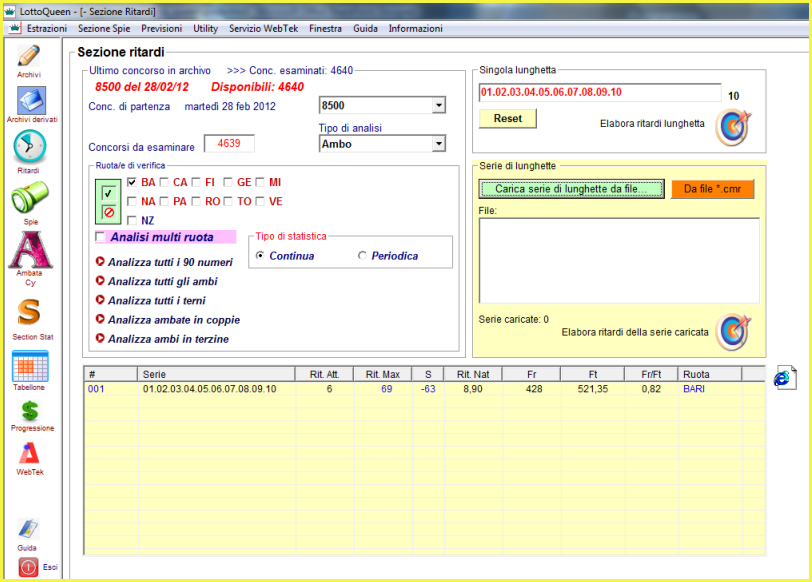Check the MI wheel checkbox

[260, 182]
